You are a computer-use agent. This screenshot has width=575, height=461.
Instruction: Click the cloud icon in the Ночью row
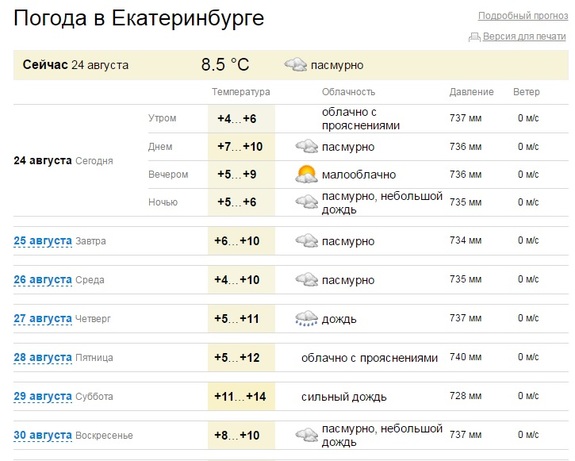[307, 202]
